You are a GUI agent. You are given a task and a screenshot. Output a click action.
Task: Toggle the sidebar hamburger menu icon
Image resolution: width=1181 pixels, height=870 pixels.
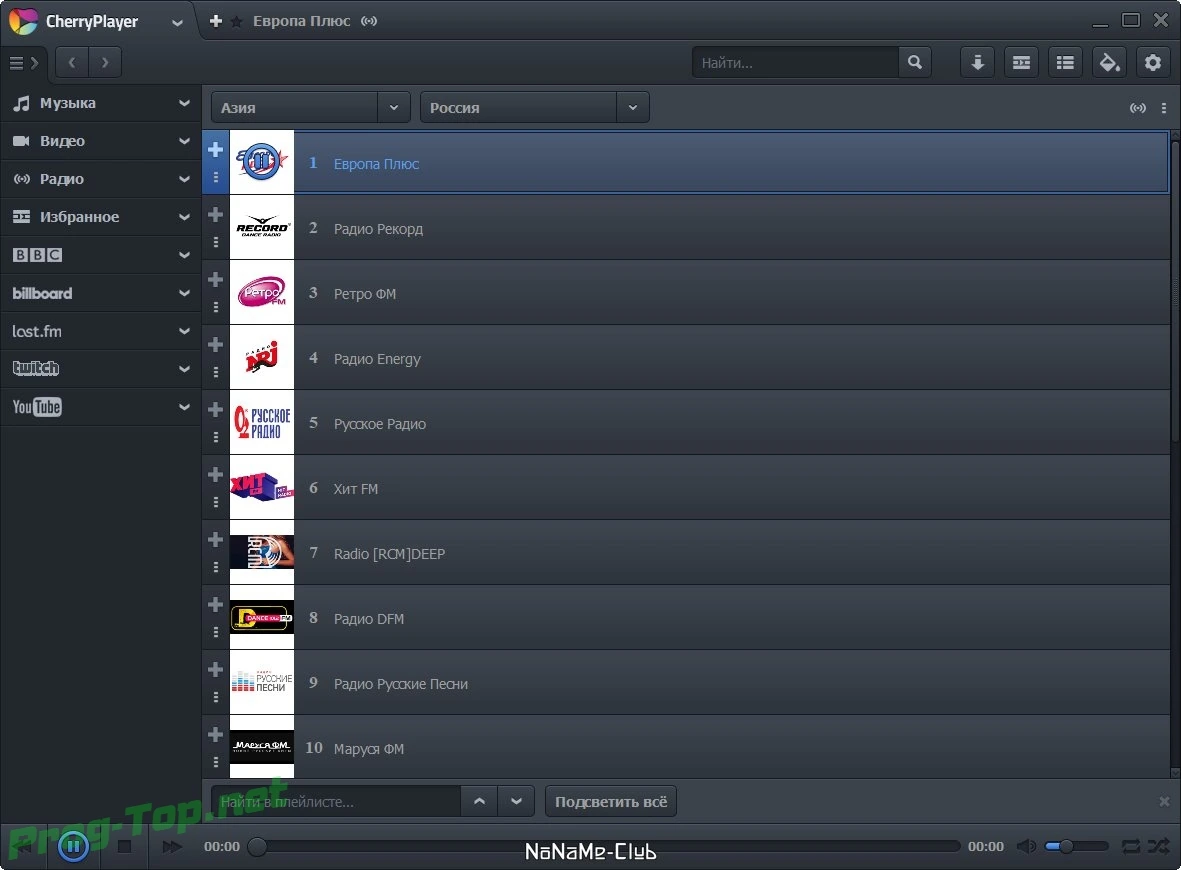(x=23, y=63)
